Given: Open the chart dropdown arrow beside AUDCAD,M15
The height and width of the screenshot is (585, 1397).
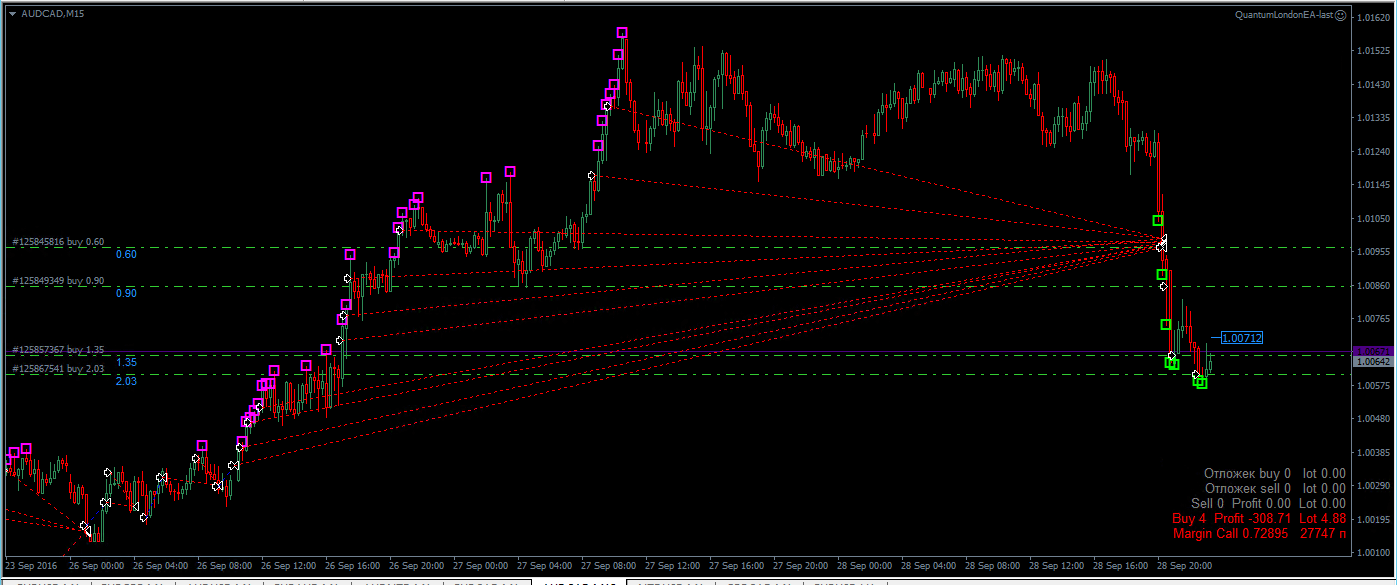Looking at the screenshot, I should coord(12,14).
